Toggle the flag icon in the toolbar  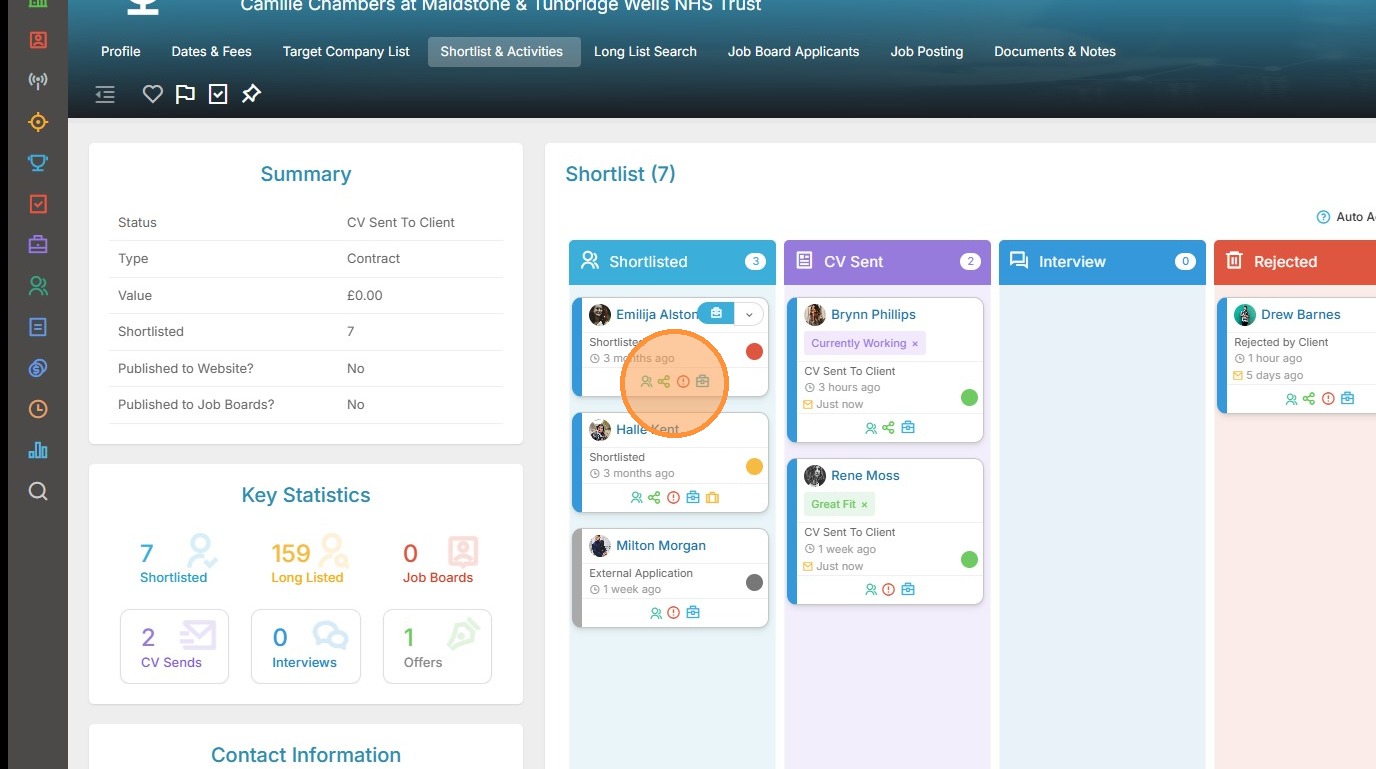(x=185, y=94)
